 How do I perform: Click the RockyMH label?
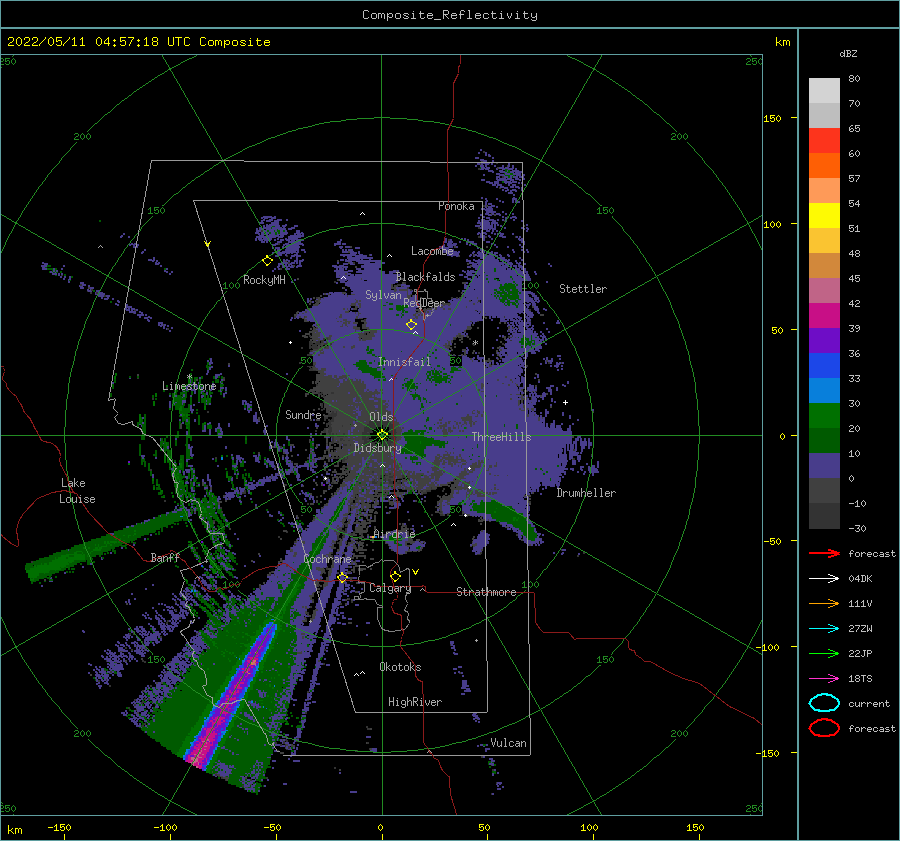(264, 280)
